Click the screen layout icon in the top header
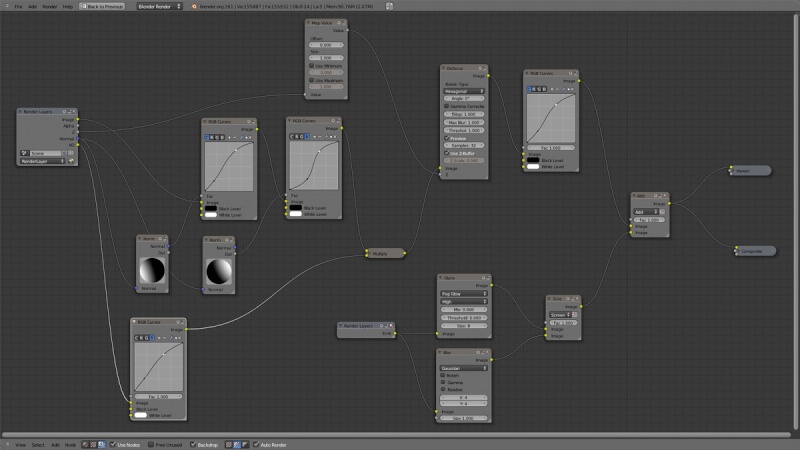The width and height of the screenshot is (800, 450). coord(389,7)
